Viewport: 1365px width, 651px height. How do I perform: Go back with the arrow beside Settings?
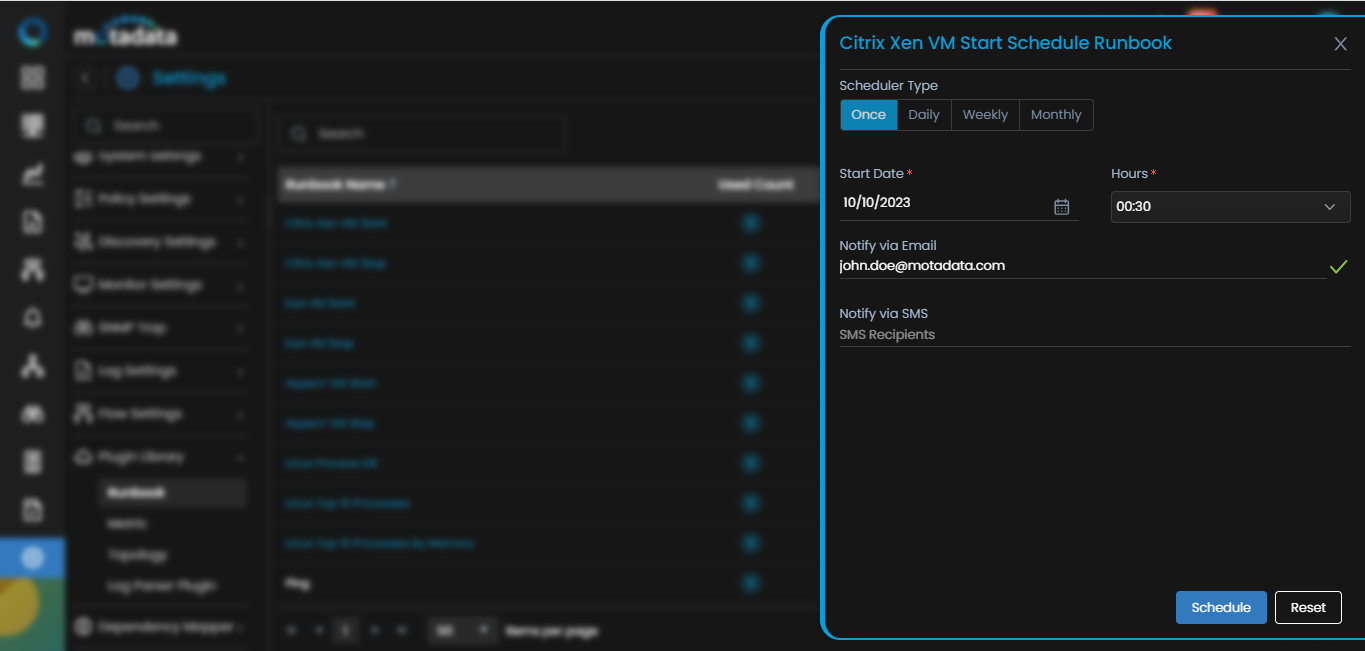coord(87,78)
